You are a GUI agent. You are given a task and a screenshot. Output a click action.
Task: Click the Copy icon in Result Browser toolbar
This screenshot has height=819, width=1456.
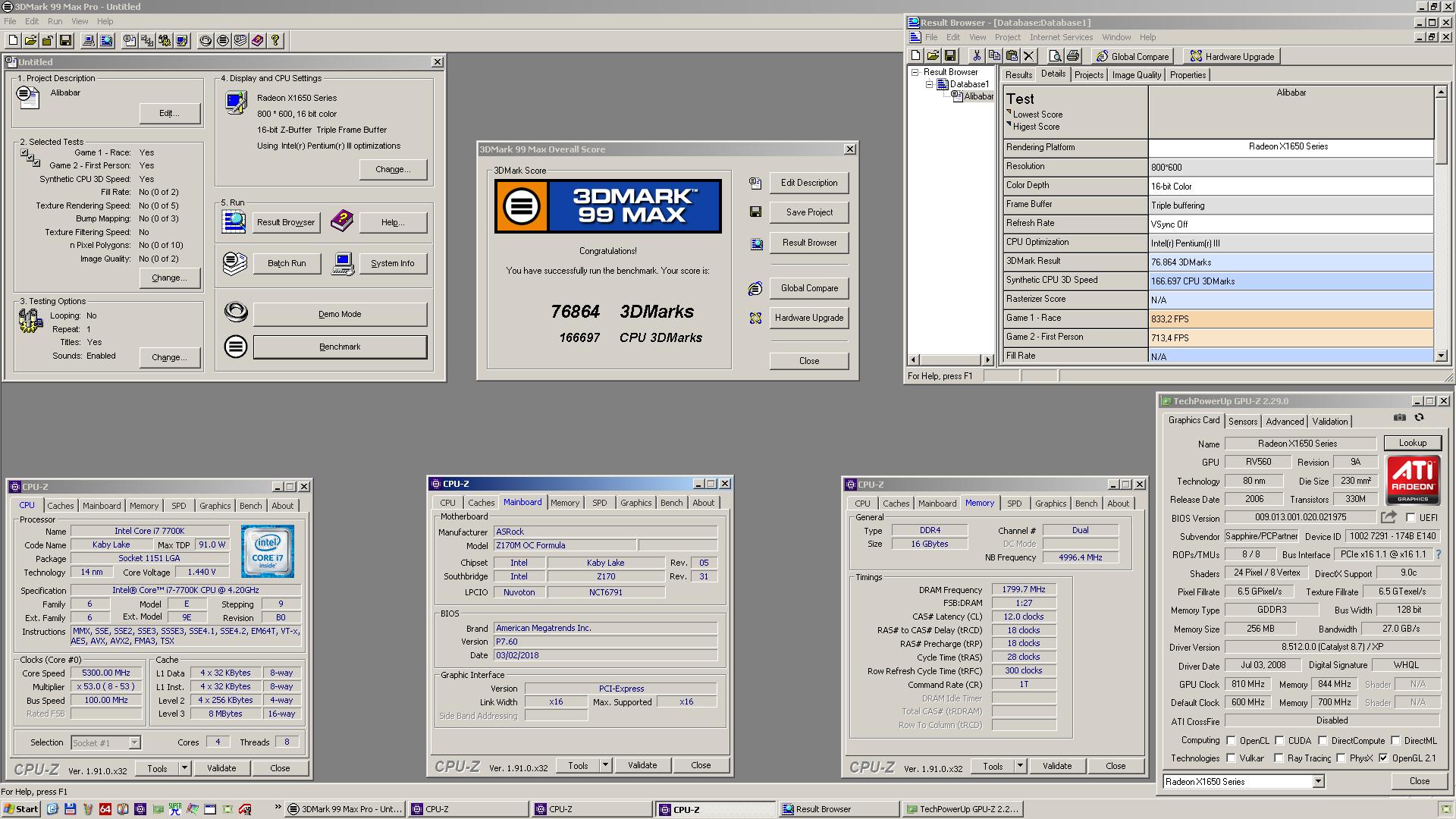[x=994, y=56]
